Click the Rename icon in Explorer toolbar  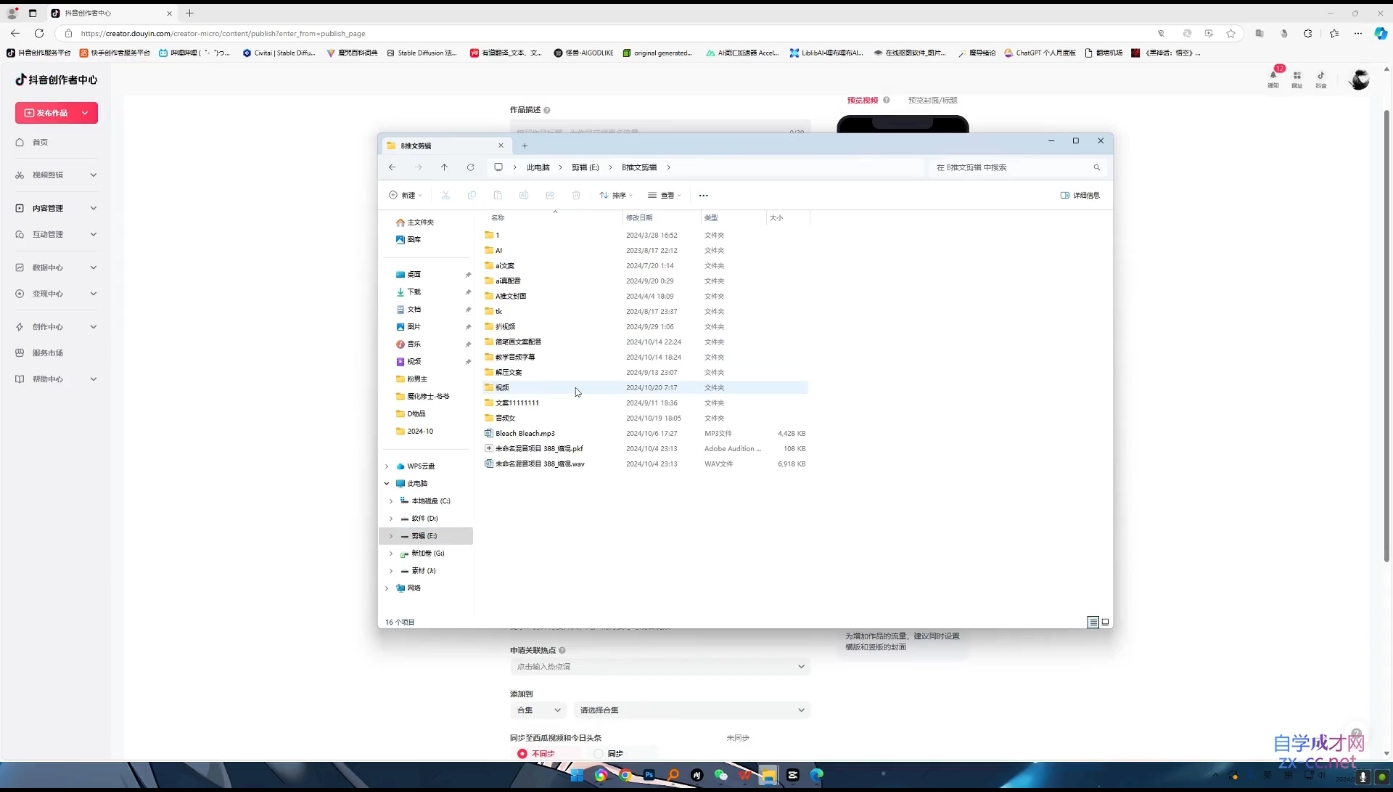[x=524, y=195]
